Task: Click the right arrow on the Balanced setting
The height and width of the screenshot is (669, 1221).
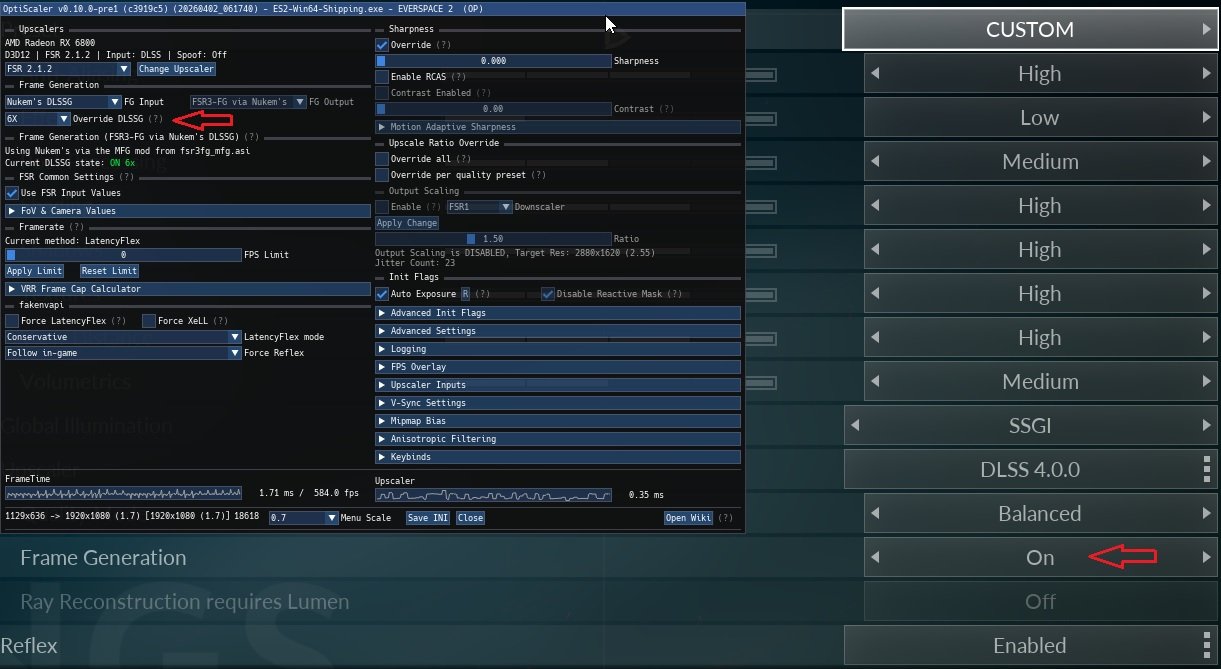Action: point(1206,514)
